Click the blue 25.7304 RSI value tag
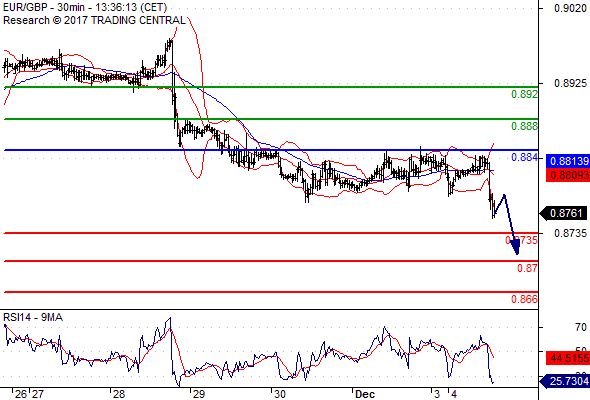Viewport: 590px width, 400px height. pos(565,382)
